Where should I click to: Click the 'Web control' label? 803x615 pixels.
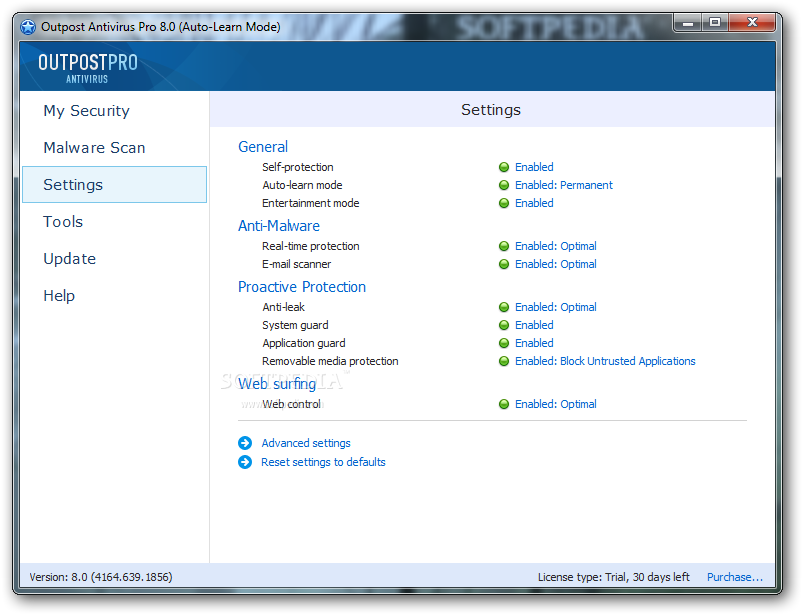point(291,404)
